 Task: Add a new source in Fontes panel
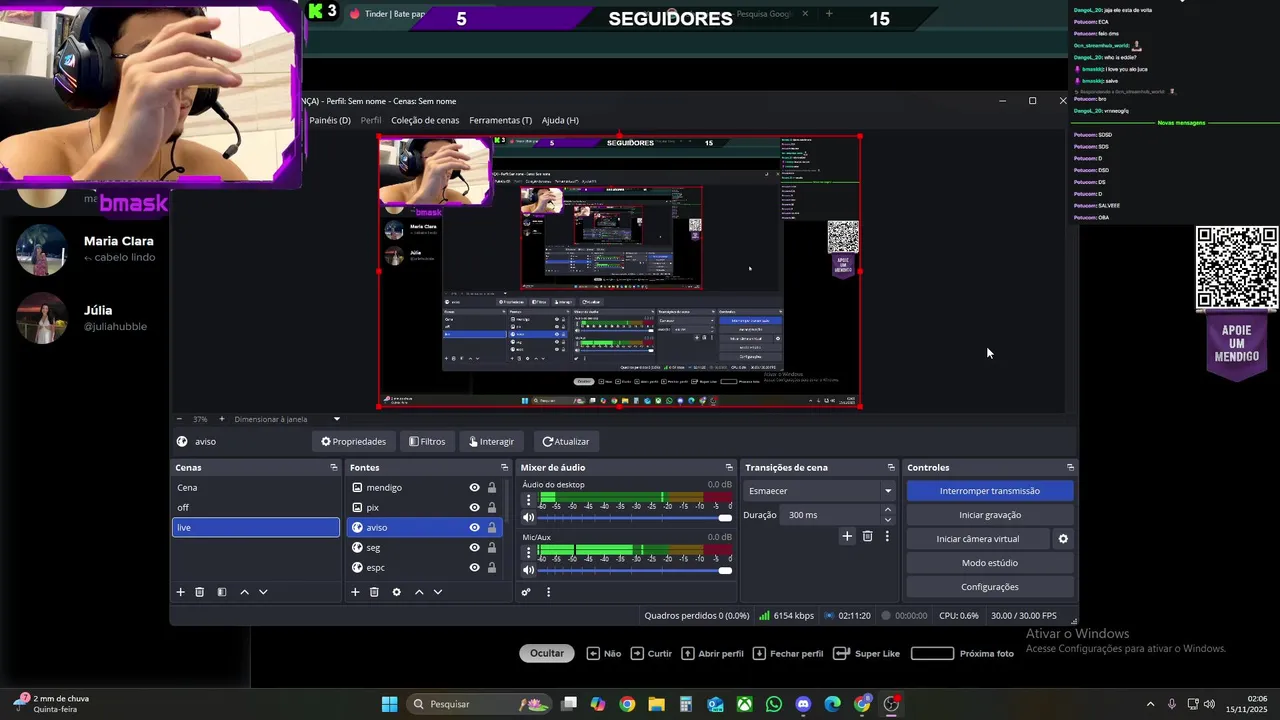[355, 592]
